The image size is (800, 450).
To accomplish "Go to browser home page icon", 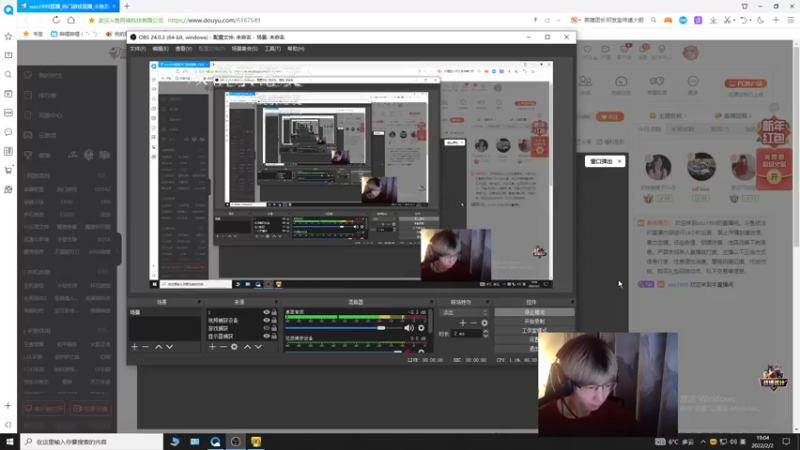I will (71, 20).
